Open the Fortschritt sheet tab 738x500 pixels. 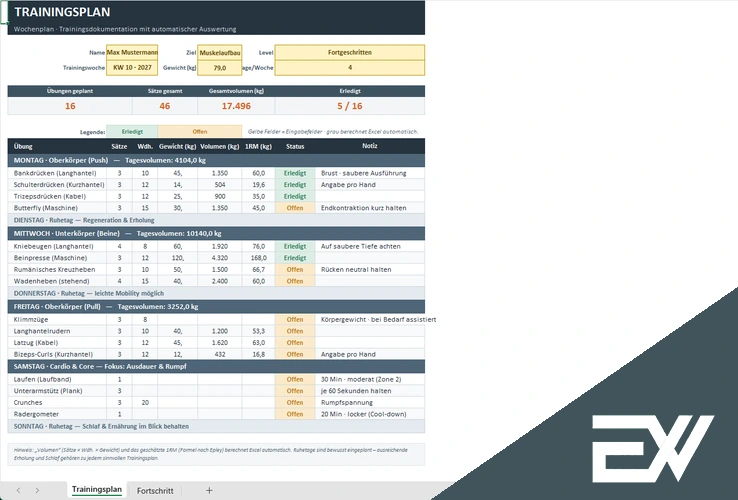coord(155,491)
